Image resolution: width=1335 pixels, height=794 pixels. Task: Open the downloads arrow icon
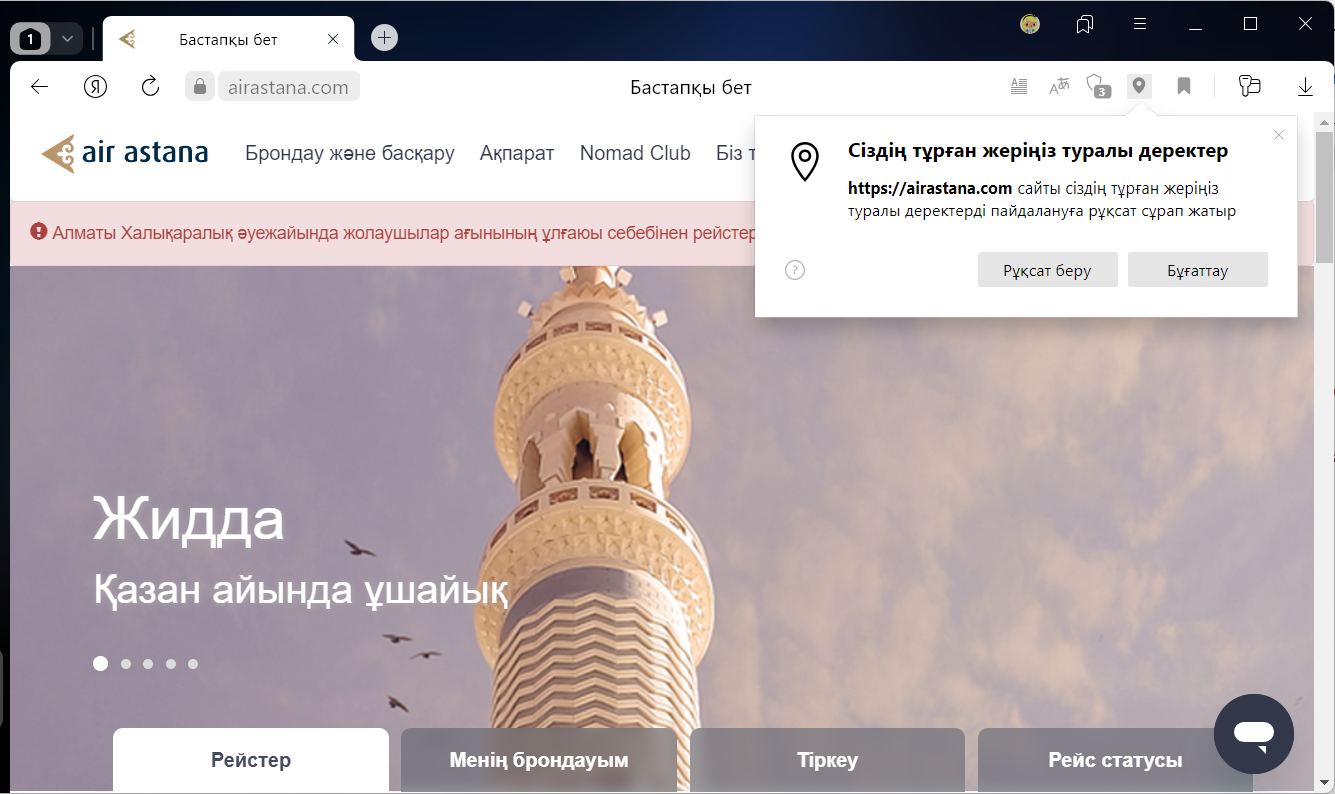click(x=1305, y=87)
